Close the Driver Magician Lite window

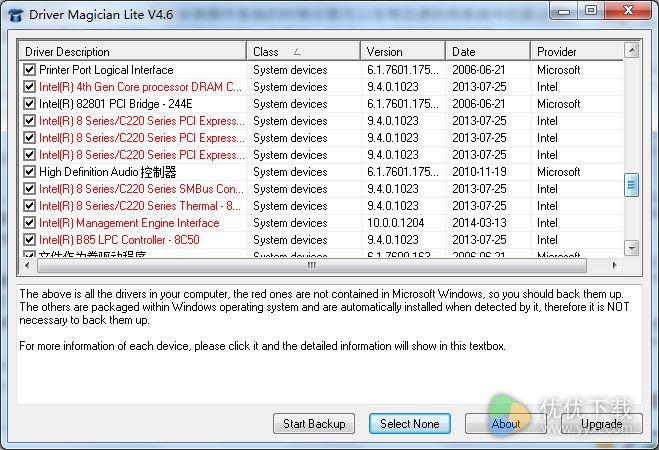pyautogui.click(x=628, y=11)
